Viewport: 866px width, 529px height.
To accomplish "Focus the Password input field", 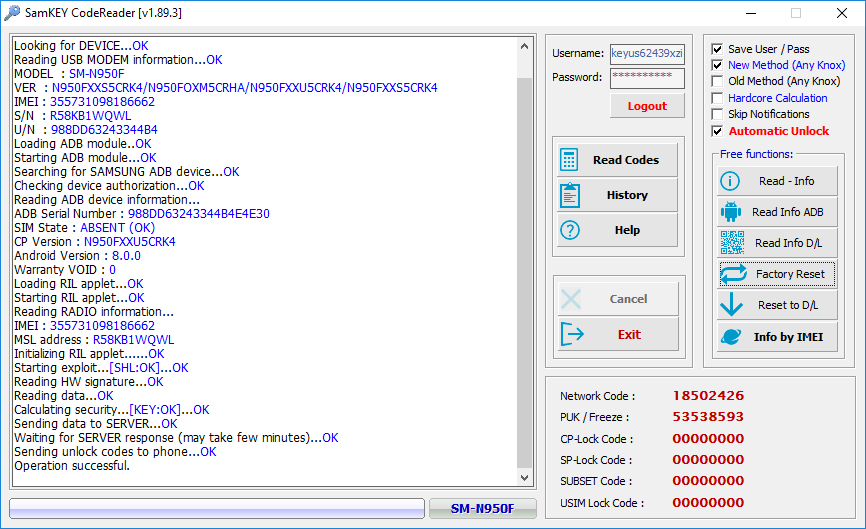I will [647, 77].
